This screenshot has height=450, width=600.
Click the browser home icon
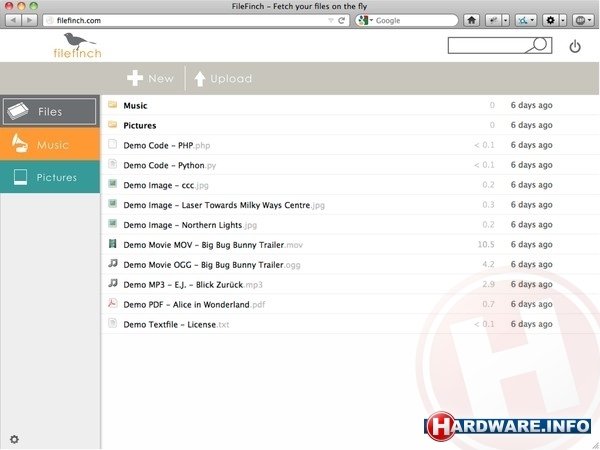471,20
